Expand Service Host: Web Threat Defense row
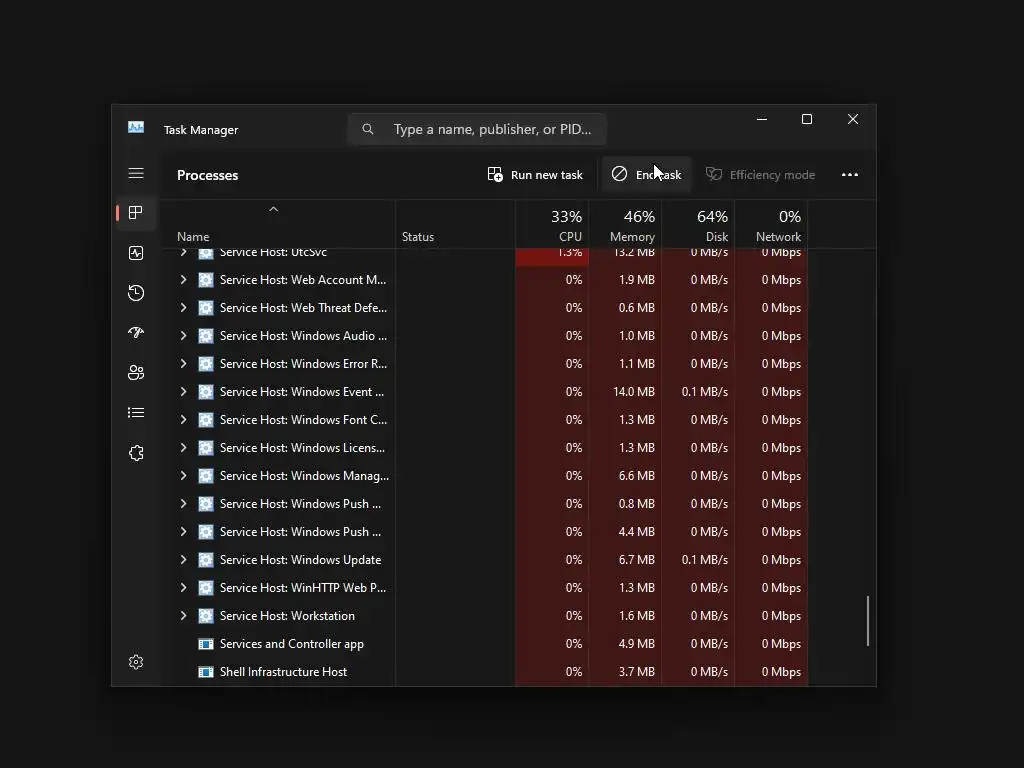Screen dimensions: 1024x768 point(184,308)
